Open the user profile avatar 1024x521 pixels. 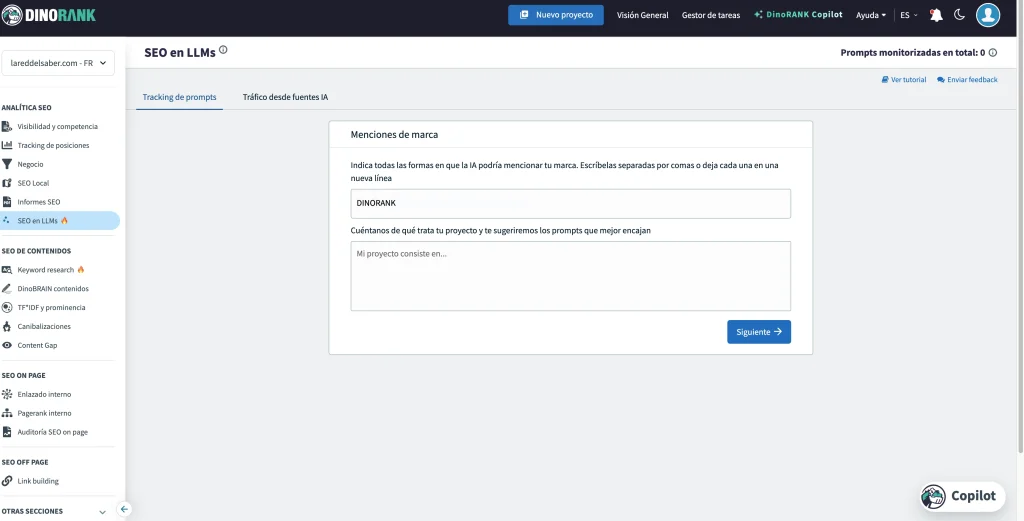click(x=988, y=15)
